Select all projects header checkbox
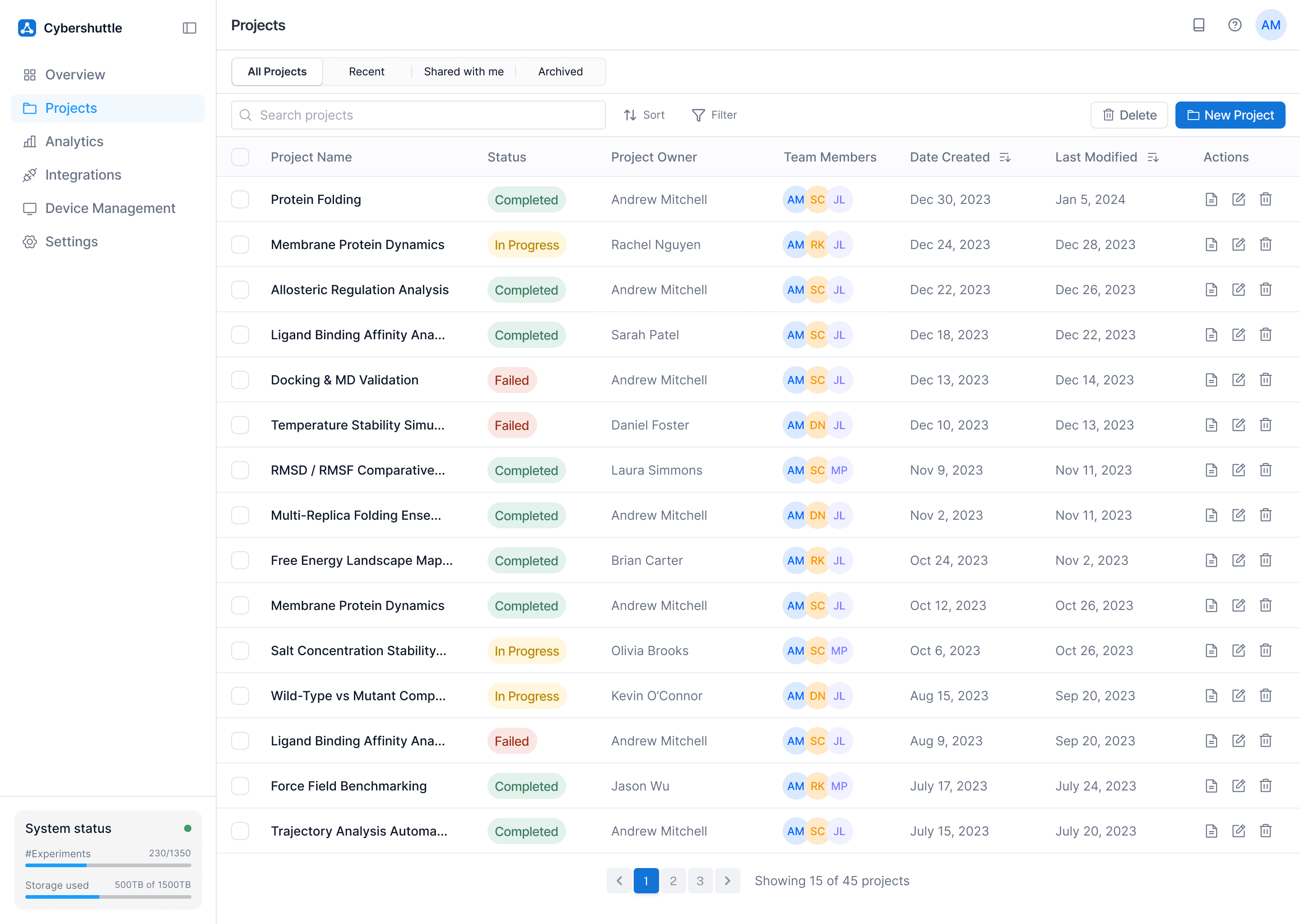 click(240, 157)
